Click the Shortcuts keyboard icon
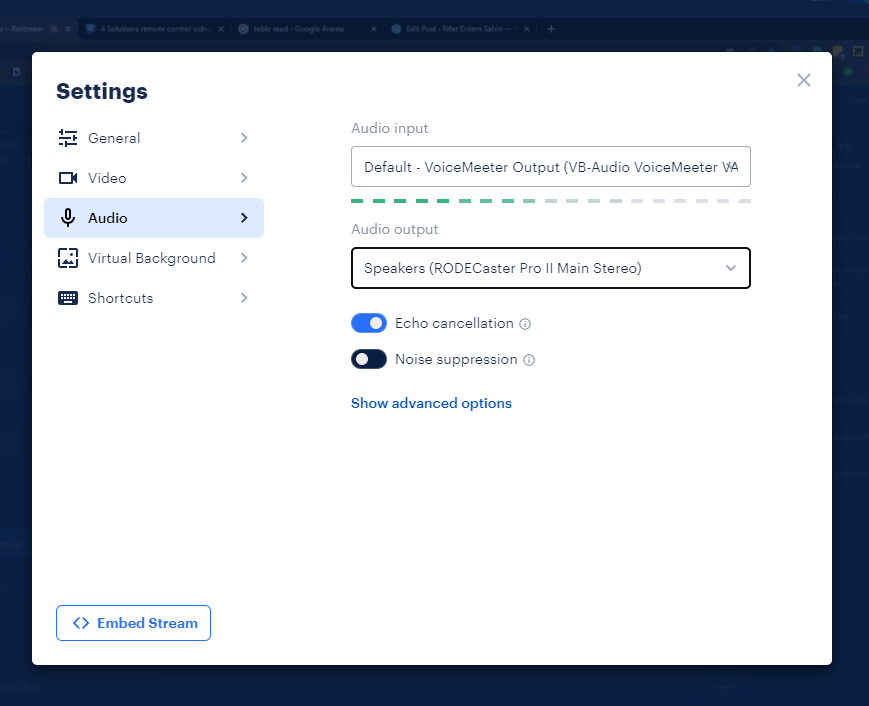This screenshot has width=869, height=706. 68,298
